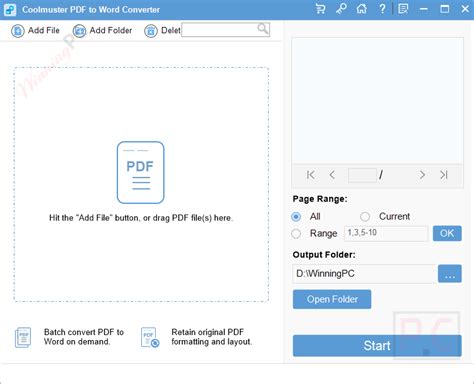
Task: Click the search magnifier icon
Action: [x=263, y=29]
